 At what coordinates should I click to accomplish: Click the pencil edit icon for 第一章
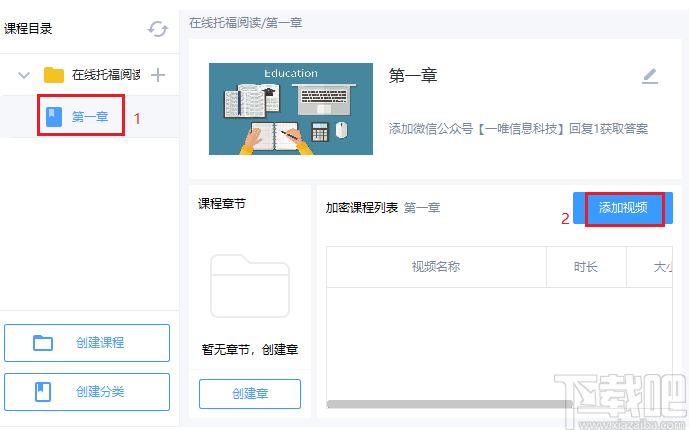point(650,76)
